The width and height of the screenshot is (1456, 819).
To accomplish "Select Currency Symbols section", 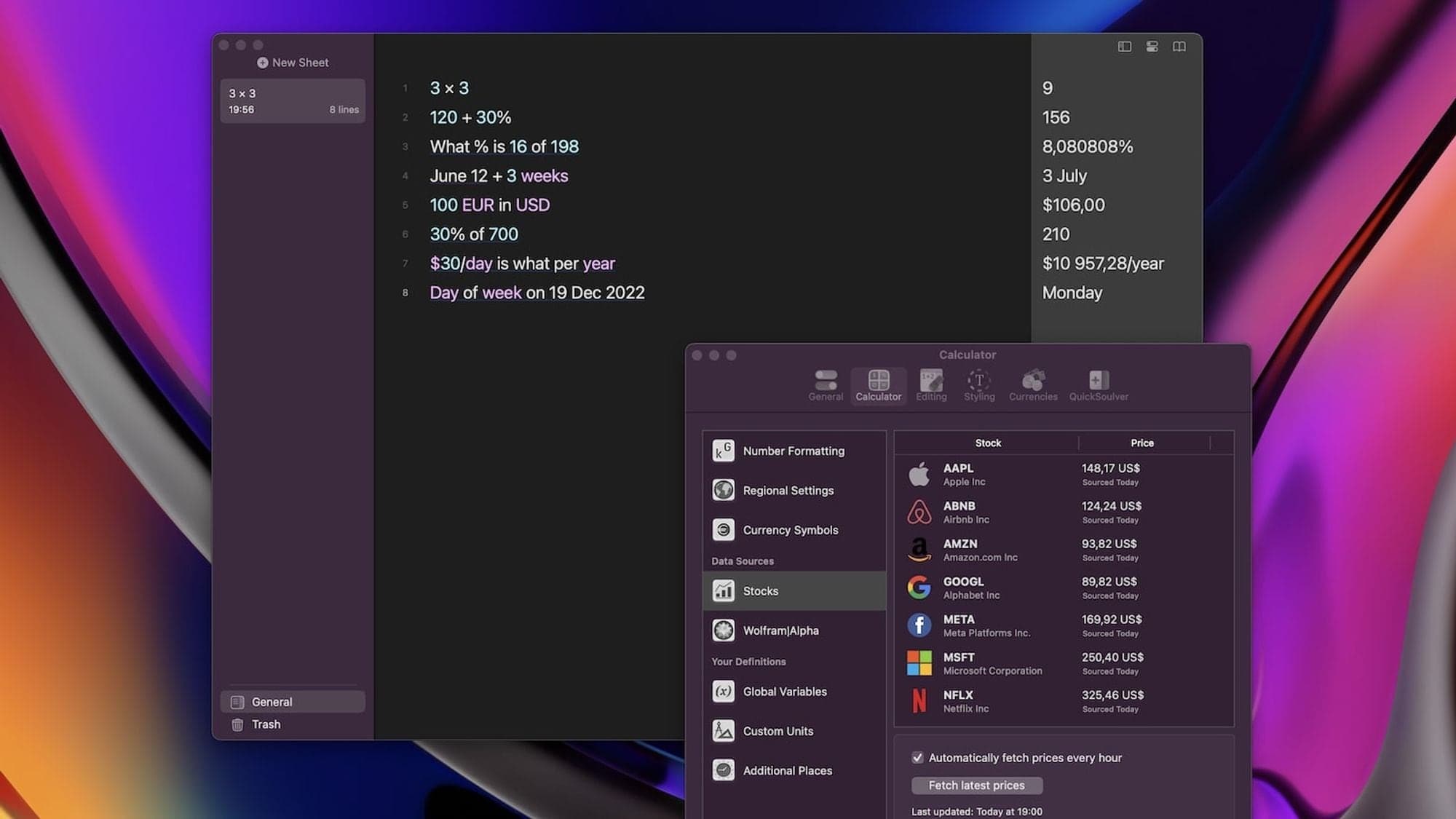I will [x=794, y=529].
